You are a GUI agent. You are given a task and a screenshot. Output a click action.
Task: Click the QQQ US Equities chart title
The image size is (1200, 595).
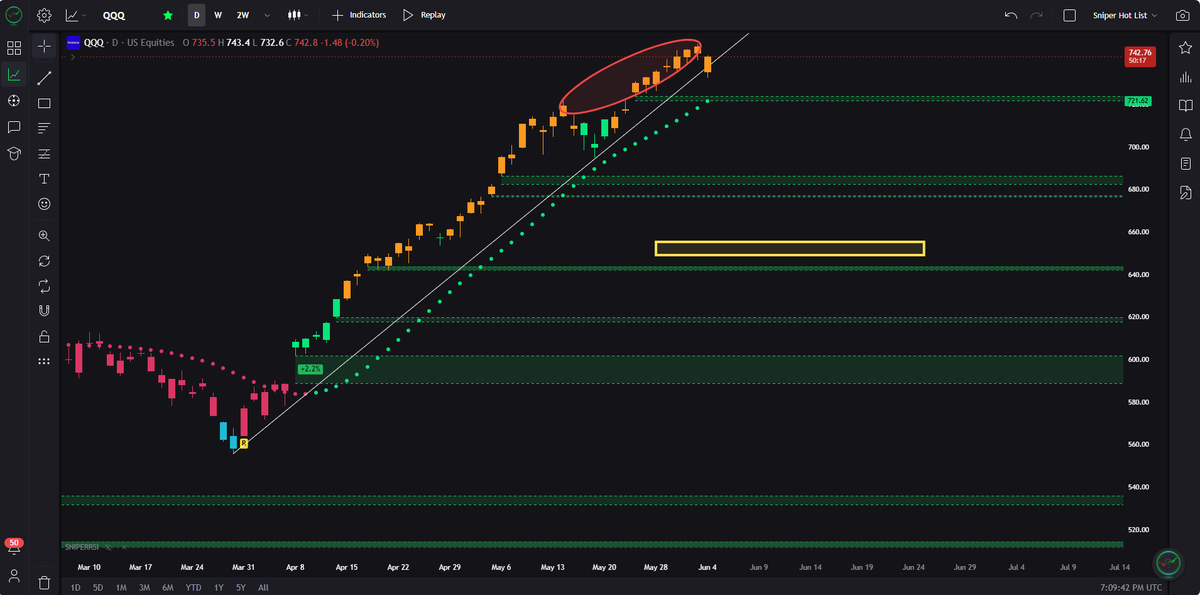click(131, 43)
